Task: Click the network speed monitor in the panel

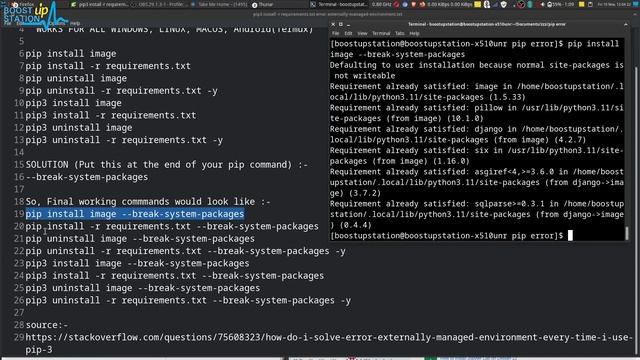Action: (450, 4)
